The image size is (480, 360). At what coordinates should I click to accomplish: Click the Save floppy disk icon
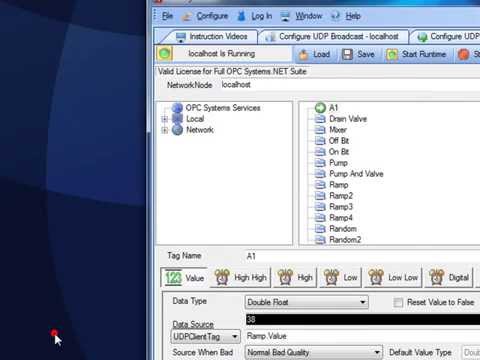(347, 54)
